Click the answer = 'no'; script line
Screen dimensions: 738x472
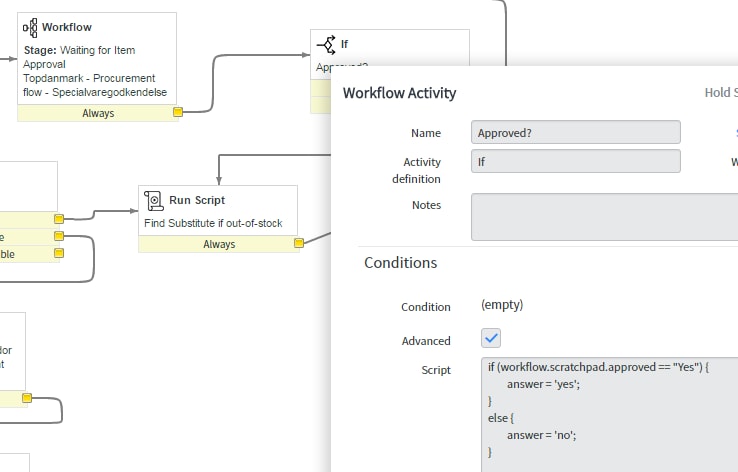coord(541,435)
